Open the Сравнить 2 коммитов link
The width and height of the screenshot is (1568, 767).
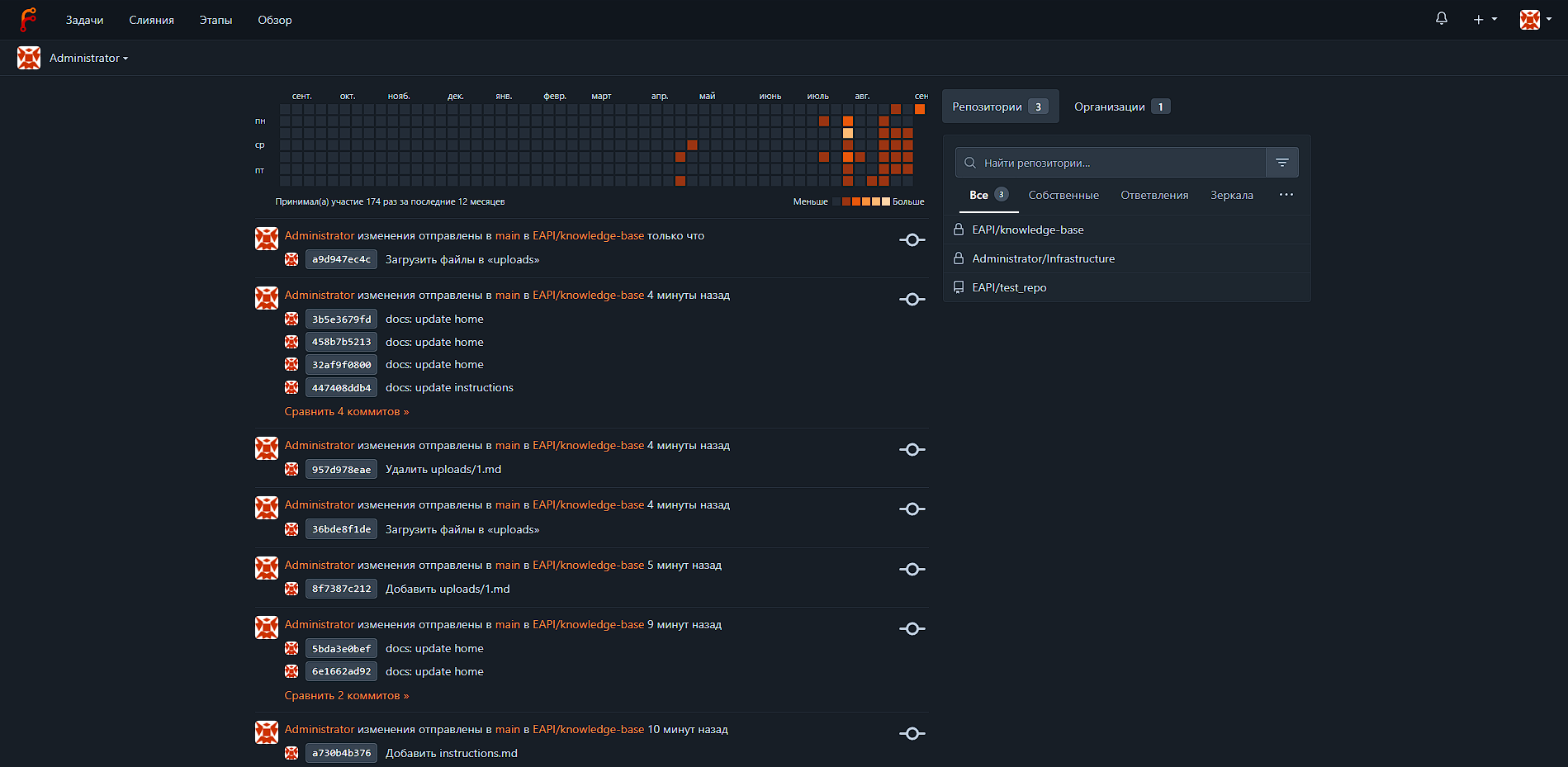(x=347, y=695)
